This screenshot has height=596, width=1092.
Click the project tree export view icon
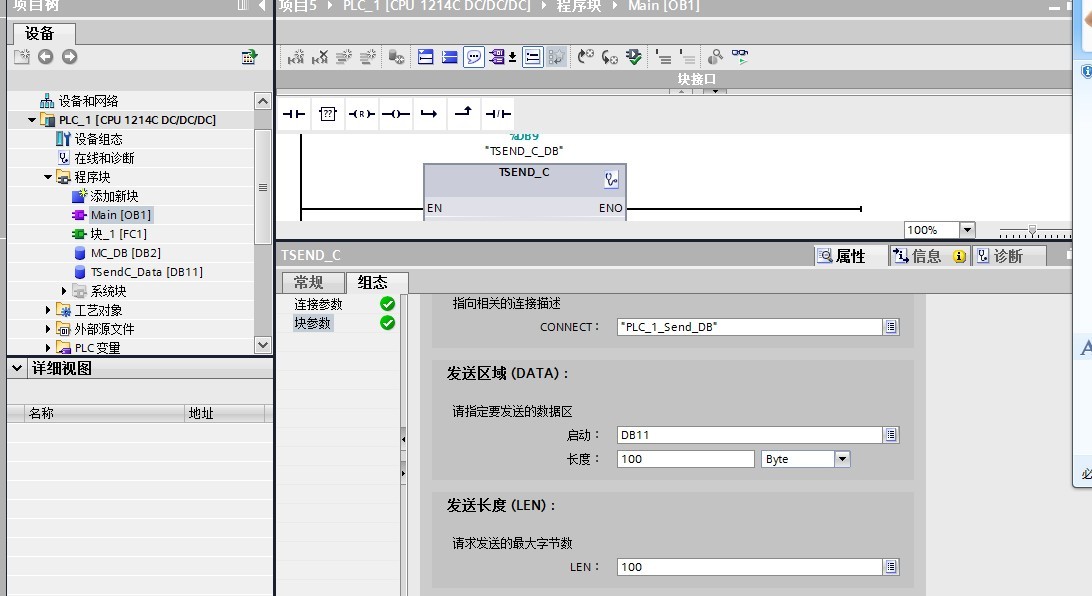249,57
